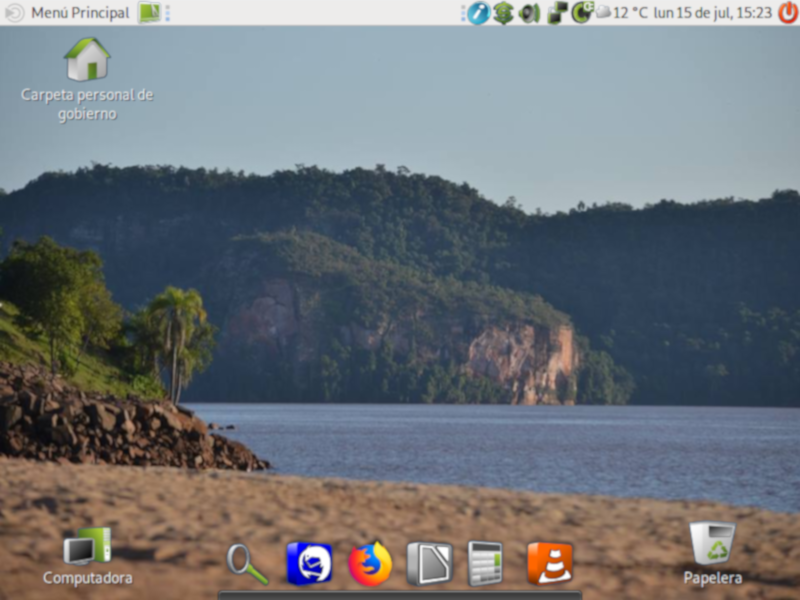800x600 pixels.
Task: Launch Firefox browser from the dock
Action: point(370,563)
